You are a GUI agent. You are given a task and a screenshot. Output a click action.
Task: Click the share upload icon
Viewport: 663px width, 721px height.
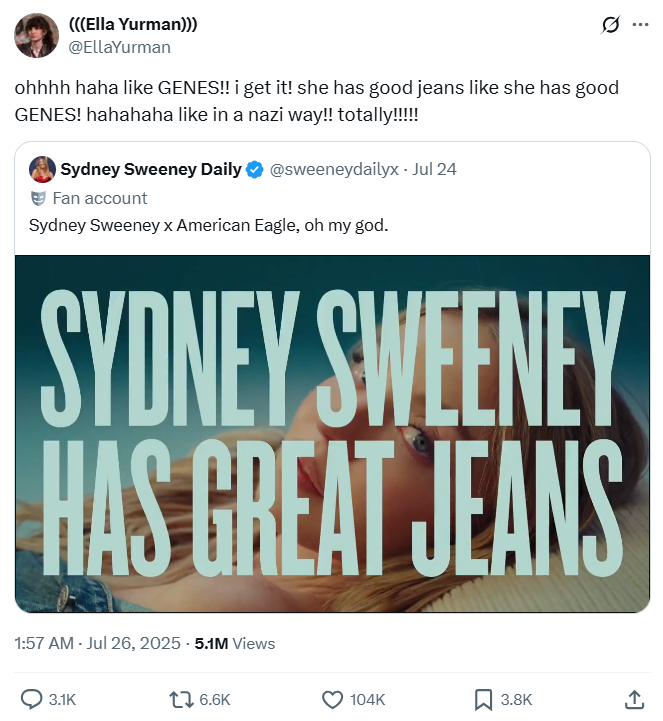[x=634, y=699]
